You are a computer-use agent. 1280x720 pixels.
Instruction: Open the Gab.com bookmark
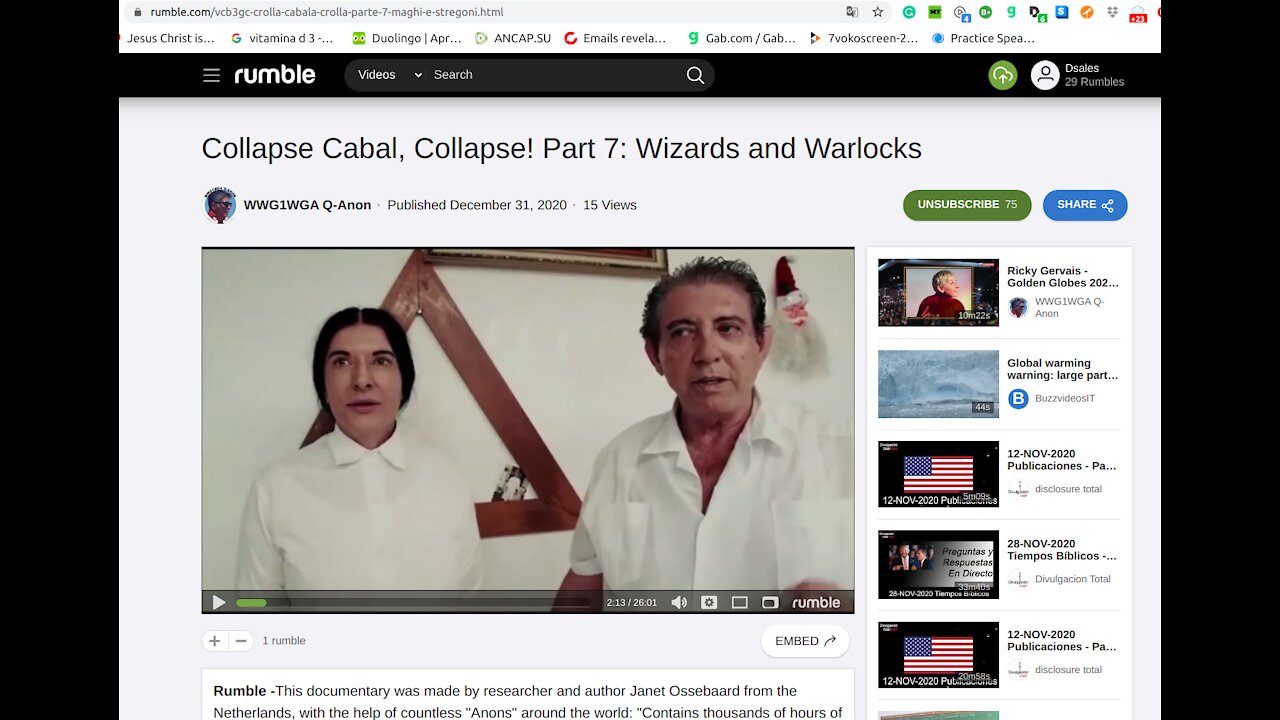pos(741,38)
